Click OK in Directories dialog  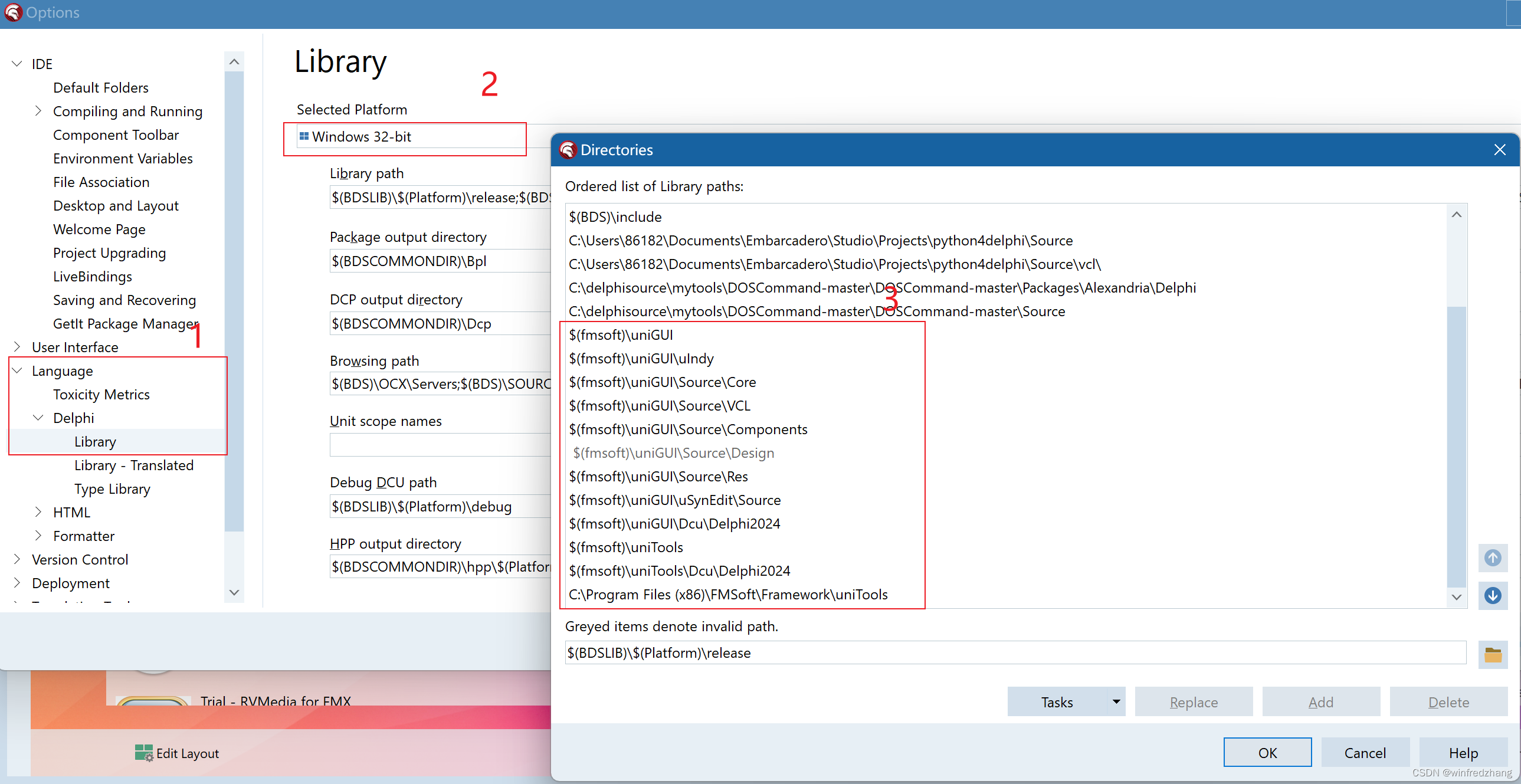coord(1267,752)
